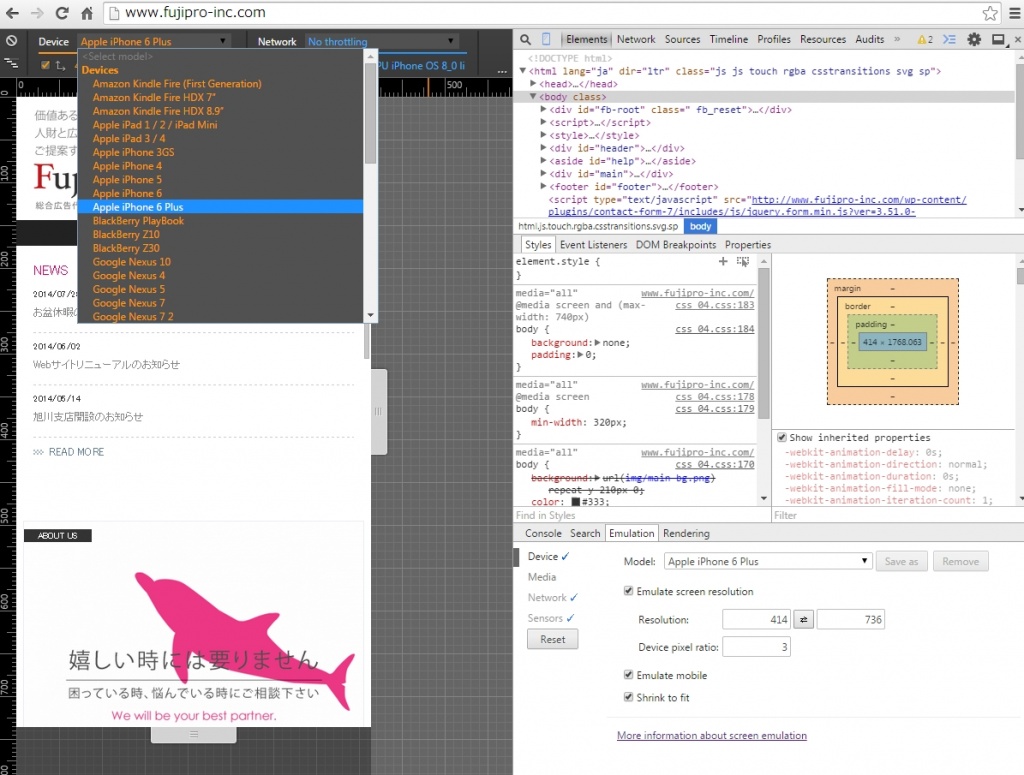
Task: Switch to Event Listeners sidebar tab
Action: click(593, 245)
